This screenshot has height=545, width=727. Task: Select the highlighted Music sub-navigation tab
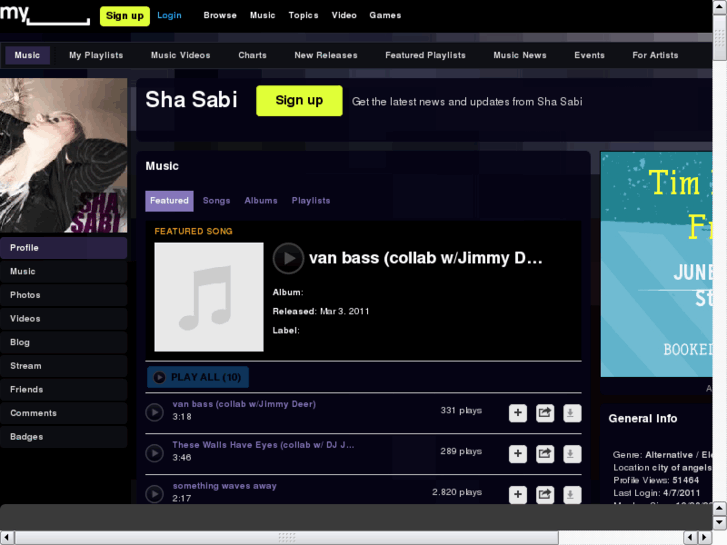click(x=27, y=55)
